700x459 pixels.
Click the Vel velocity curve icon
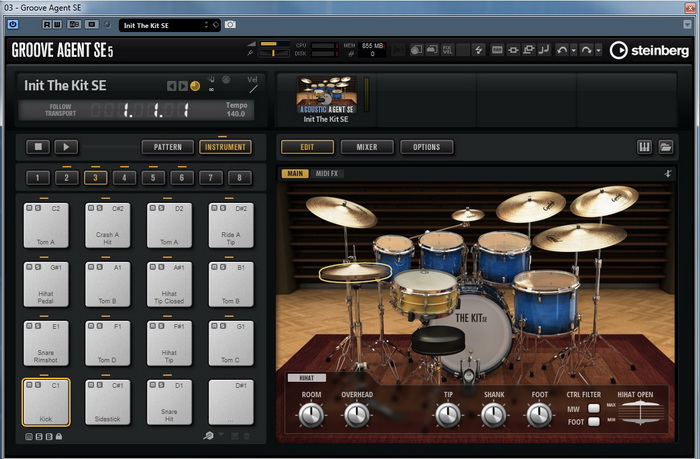click(x=253, y=89)
